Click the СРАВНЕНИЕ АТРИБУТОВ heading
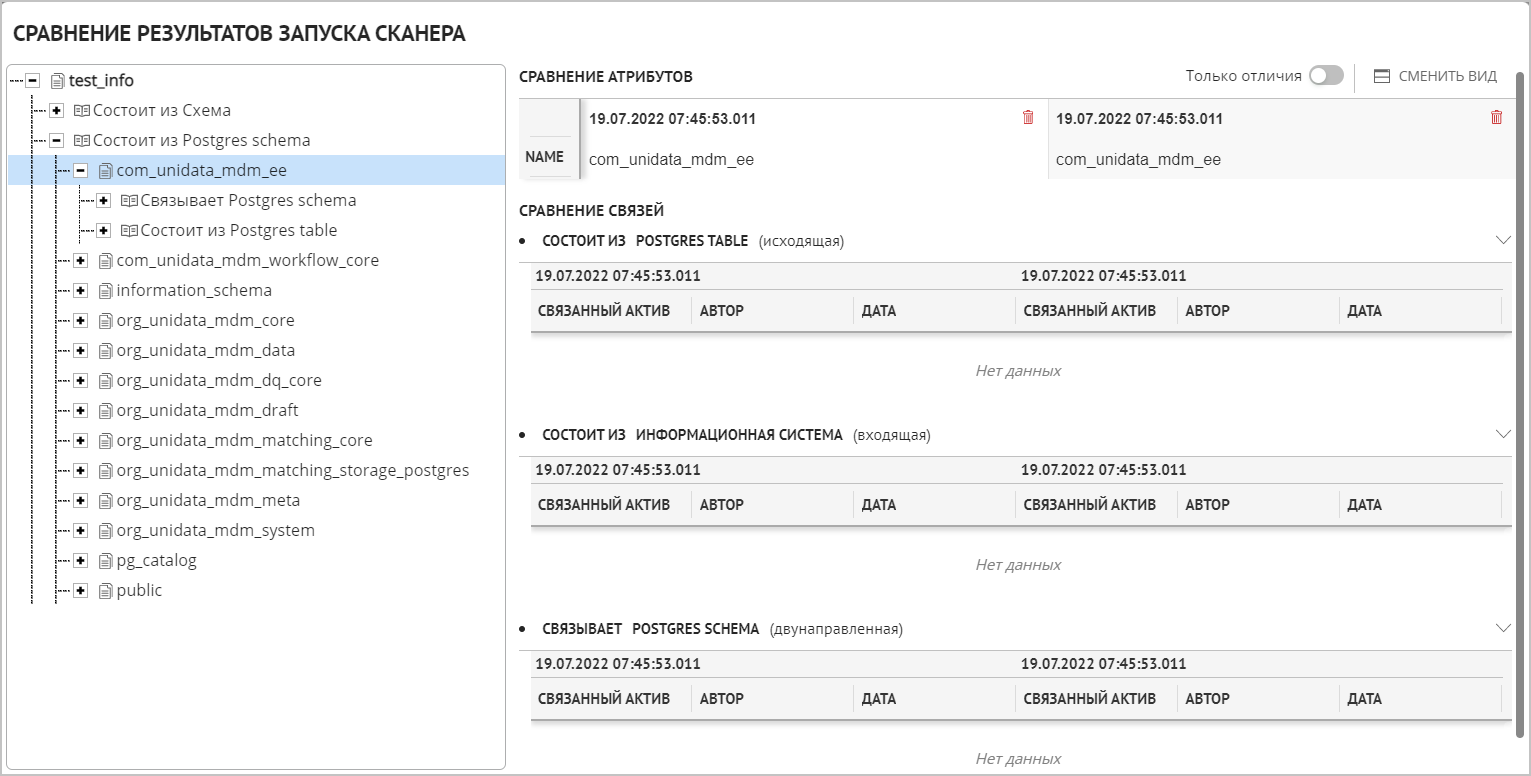Image resolution: width=1531 pixels, height=776 pixels. point(606,76)
